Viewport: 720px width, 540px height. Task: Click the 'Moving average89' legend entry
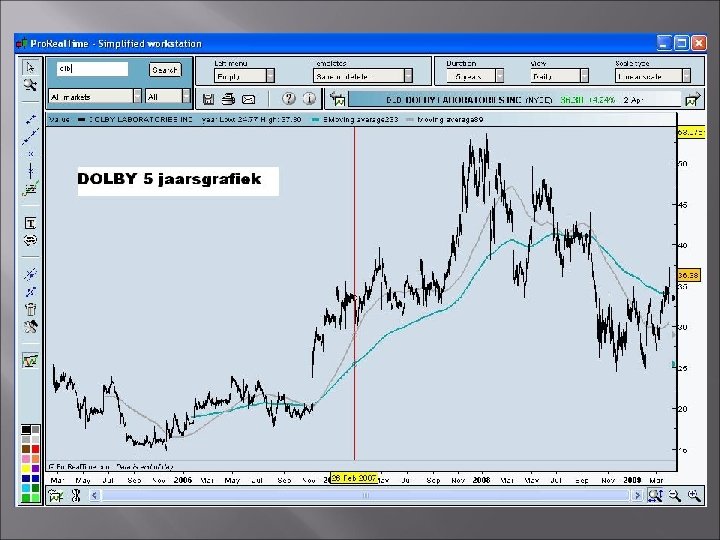pos(444,119)
